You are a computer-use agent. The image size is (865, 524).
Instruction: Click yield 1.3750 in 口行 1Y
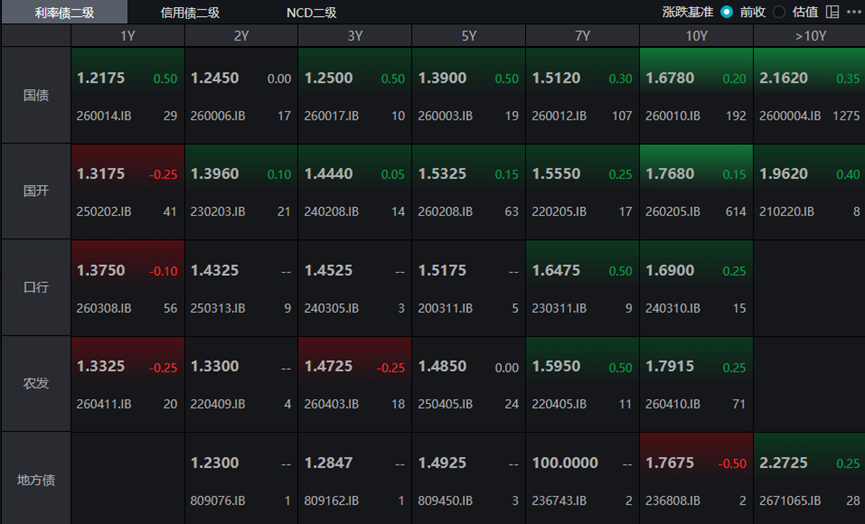click(x=100, y=270)
